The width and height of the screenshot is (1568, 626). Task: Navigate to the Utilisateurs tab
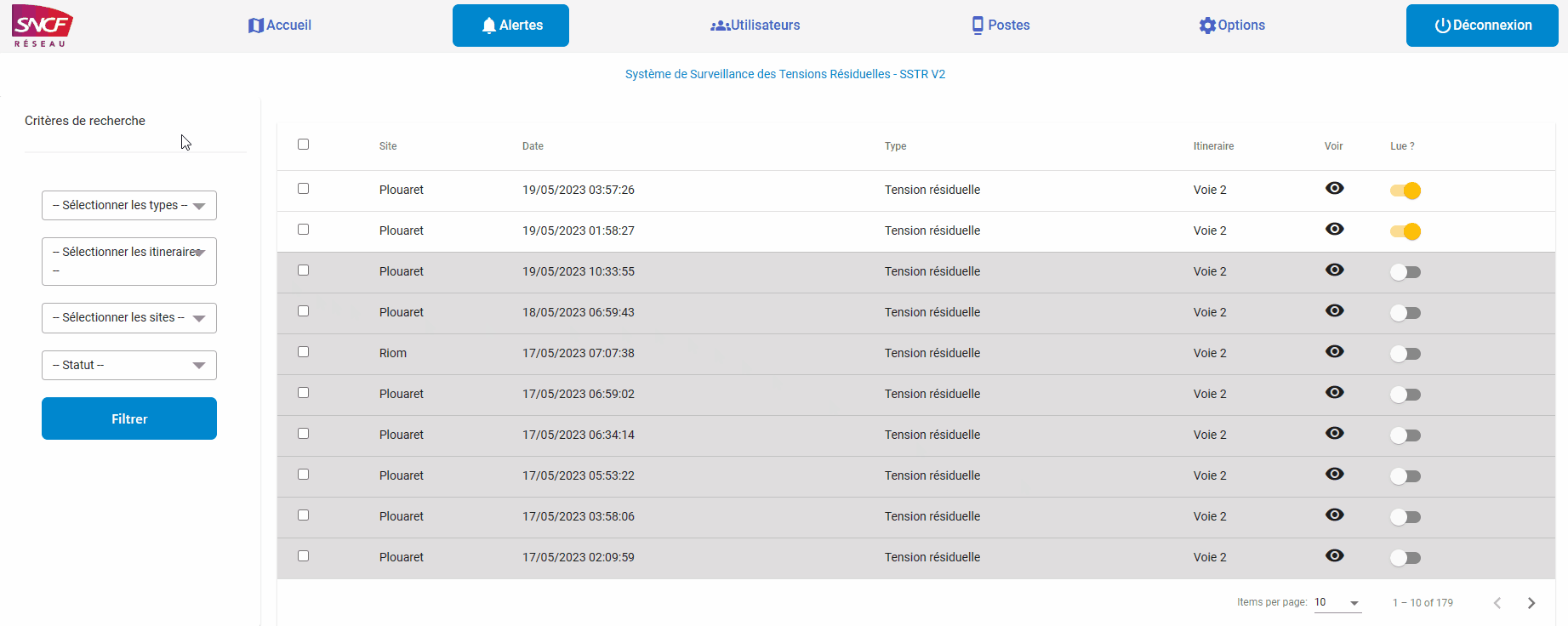pyautogui.click(x=755, y=26)
